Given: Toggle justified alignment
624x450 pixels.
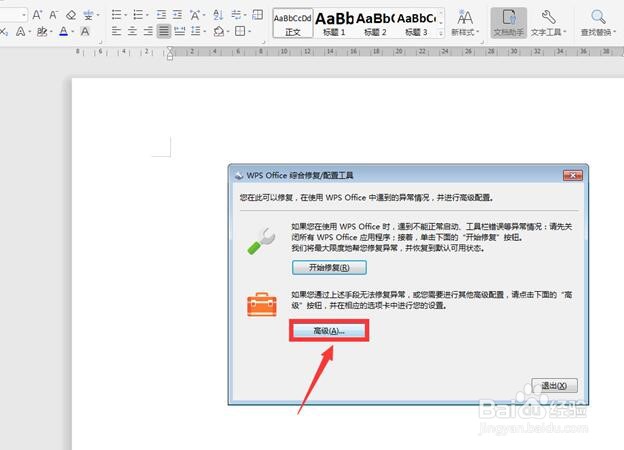Looking at the screenshot, I should tap(164, 31).
